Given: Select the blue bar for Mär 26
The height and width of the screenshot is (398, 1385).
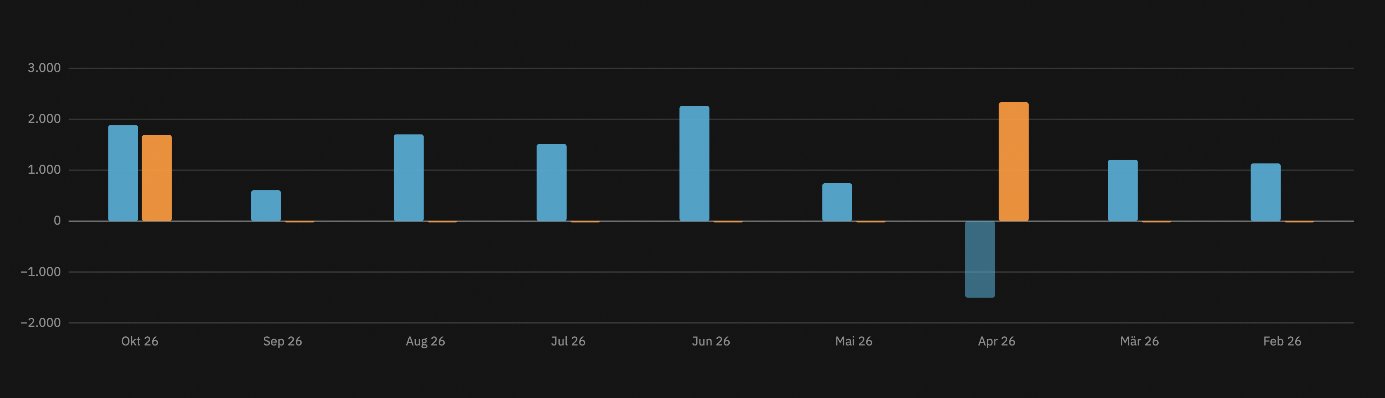Looking at the screenshot, I should coord(1123,191).
